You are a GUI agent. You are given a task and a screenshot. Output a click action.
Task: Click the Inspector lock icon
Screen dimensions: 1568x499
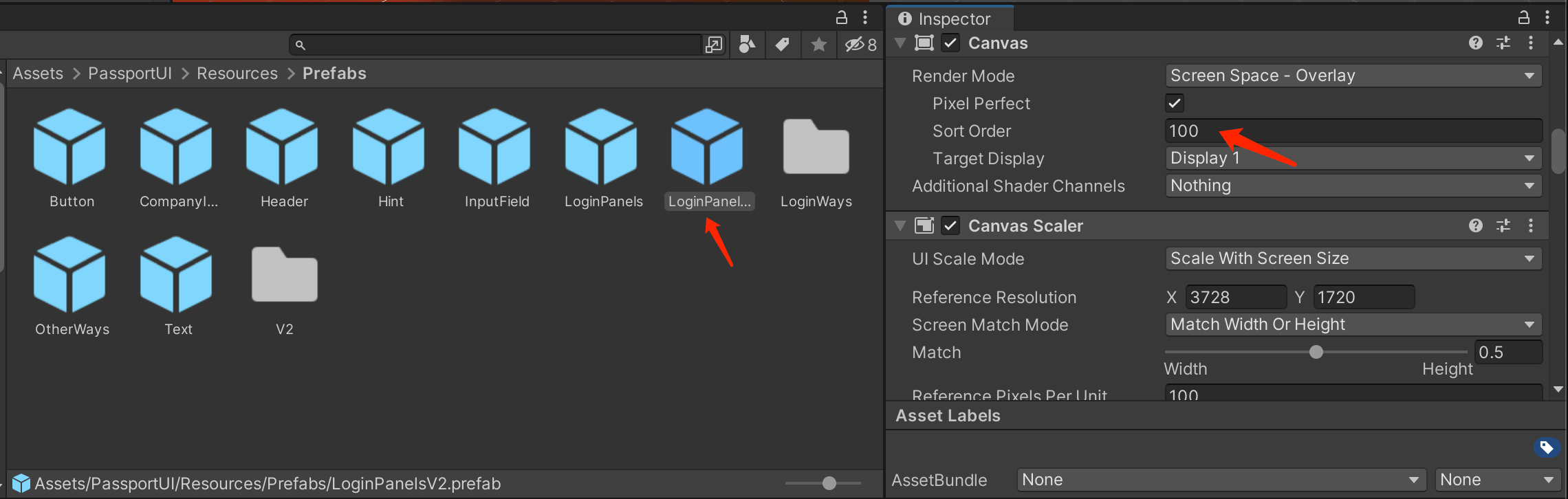(x=1524, y=17)
